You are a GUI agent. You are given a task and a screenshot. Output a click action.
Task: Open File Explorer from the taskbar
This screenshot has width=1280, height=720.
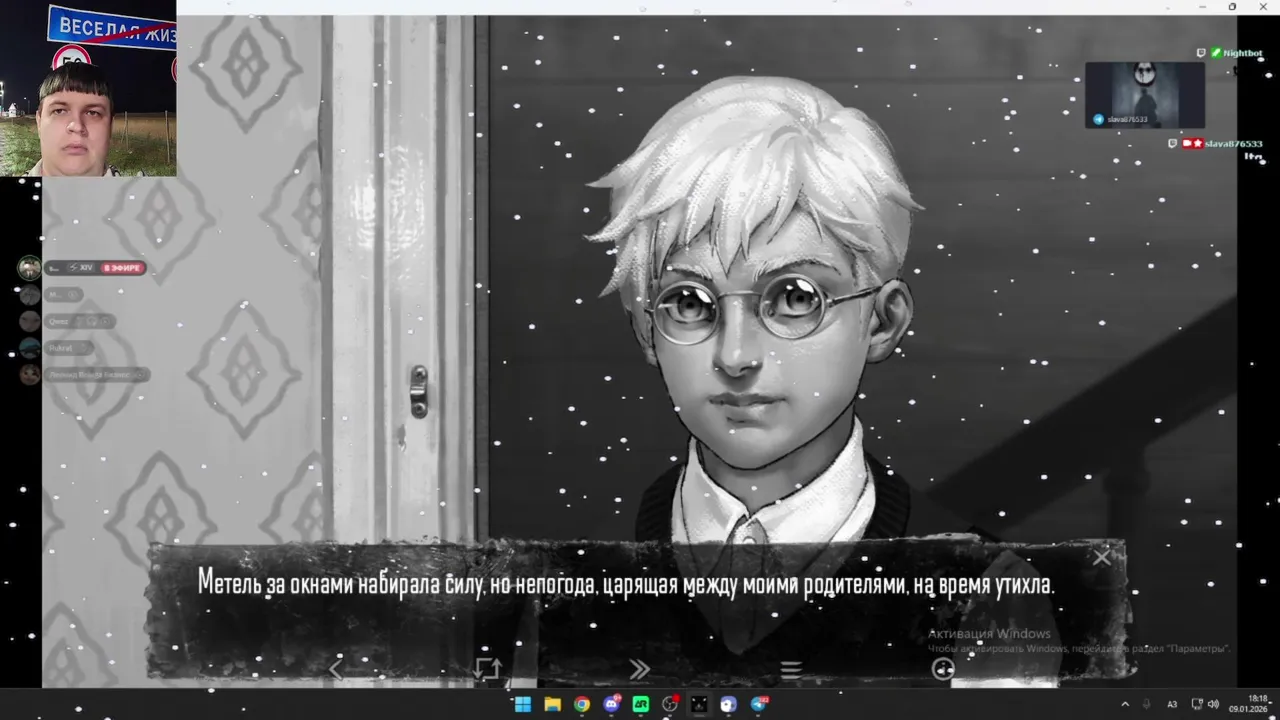pos(552,704)
